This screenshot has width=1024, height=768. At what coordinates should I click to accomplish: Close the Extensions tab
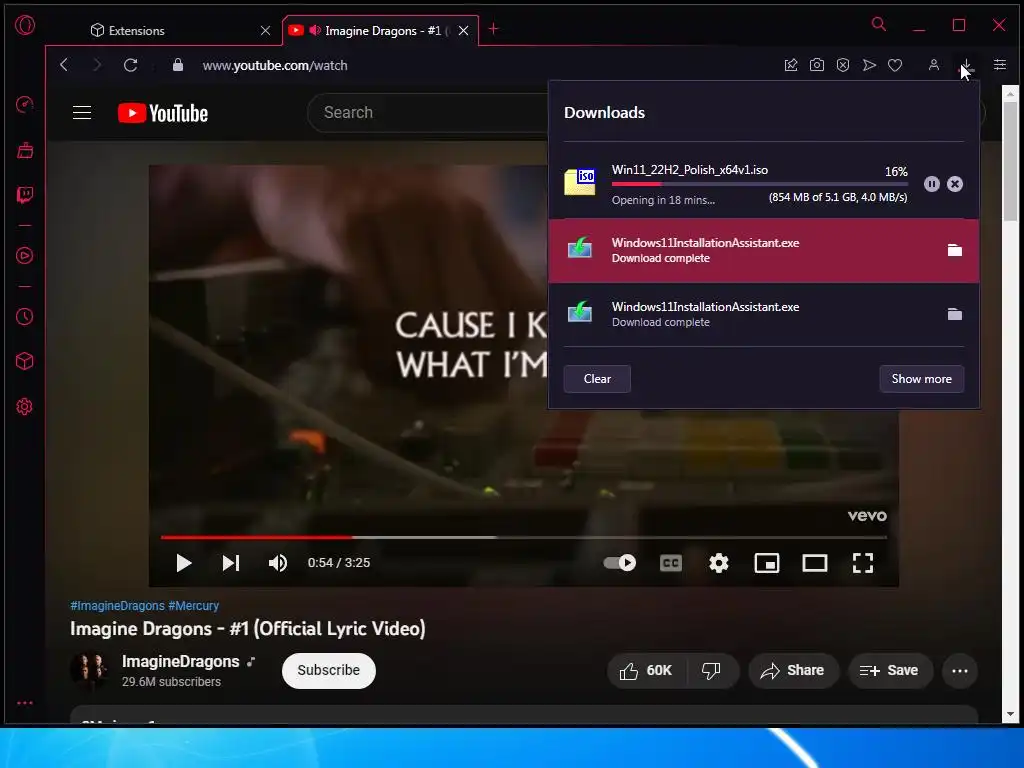(x=265, y=31)
